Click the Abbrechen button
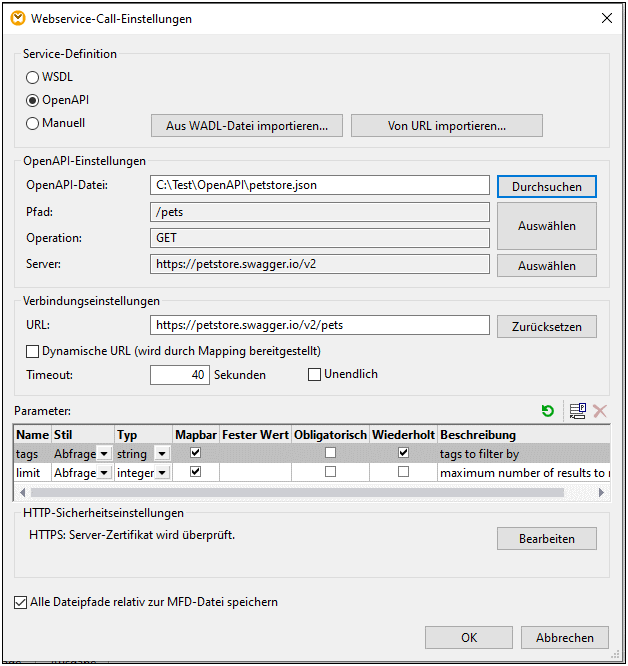This screenshot has height=666, width=628. click(x=565, y=638)
